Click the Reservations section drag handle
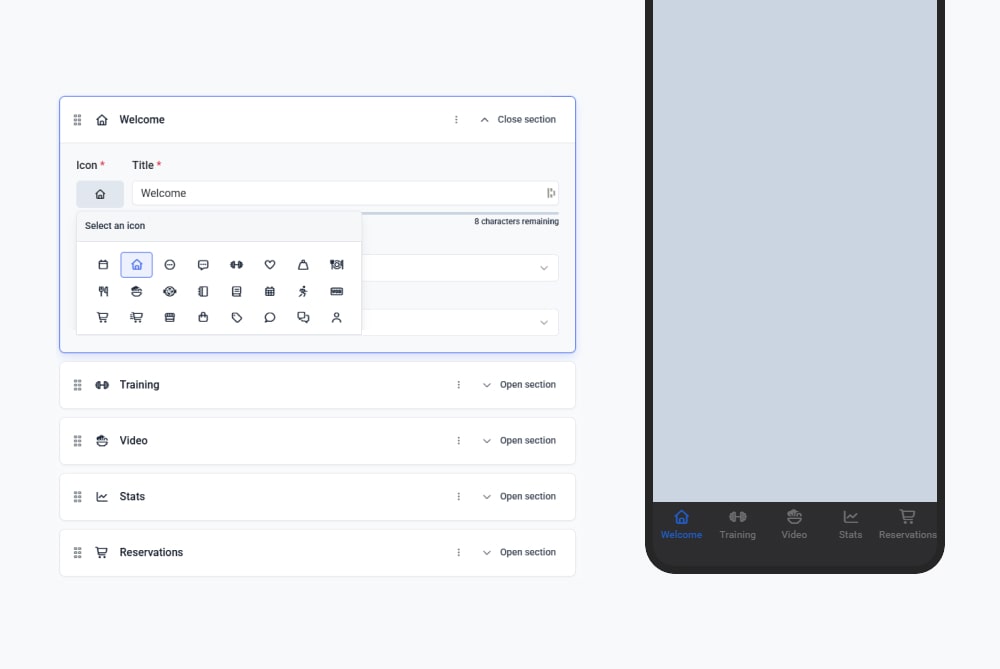1000x669 pixels. pos(77,552)
